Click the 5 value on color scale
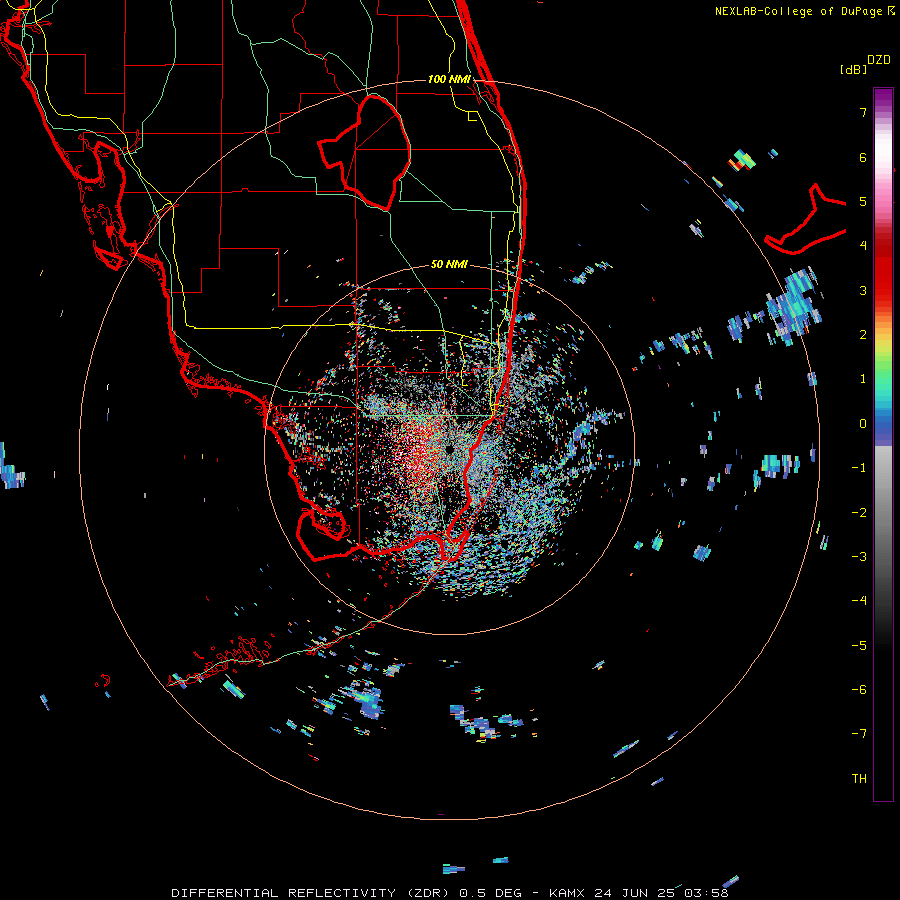 (x=863, y=201)
